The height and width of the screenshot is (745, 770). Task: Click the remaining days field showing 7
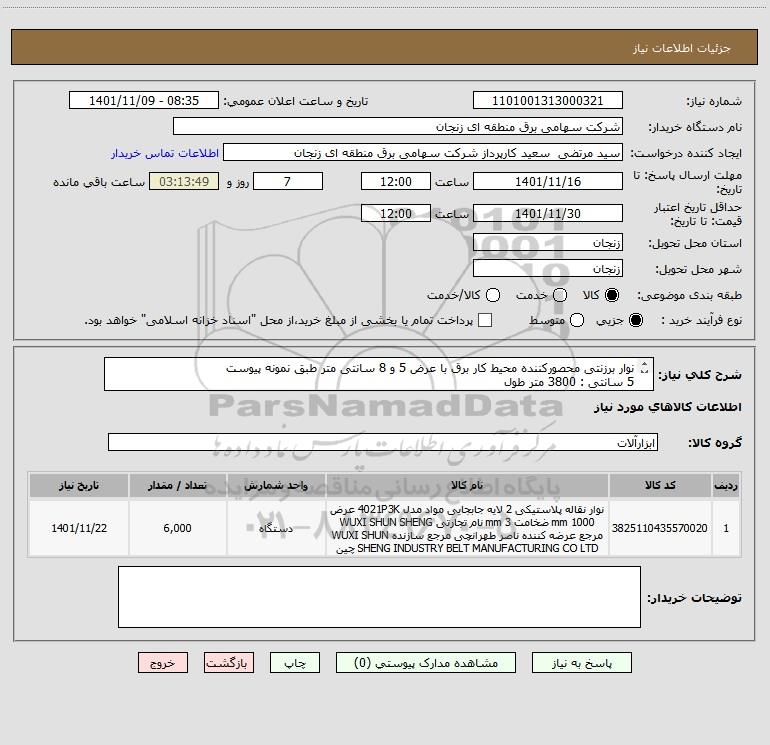tap(288, 181)
